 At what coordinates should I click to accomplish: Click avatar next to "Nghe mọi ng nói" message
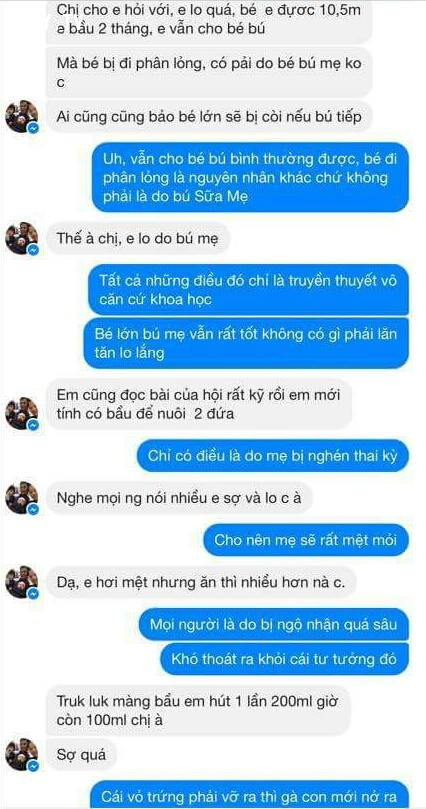22,497
